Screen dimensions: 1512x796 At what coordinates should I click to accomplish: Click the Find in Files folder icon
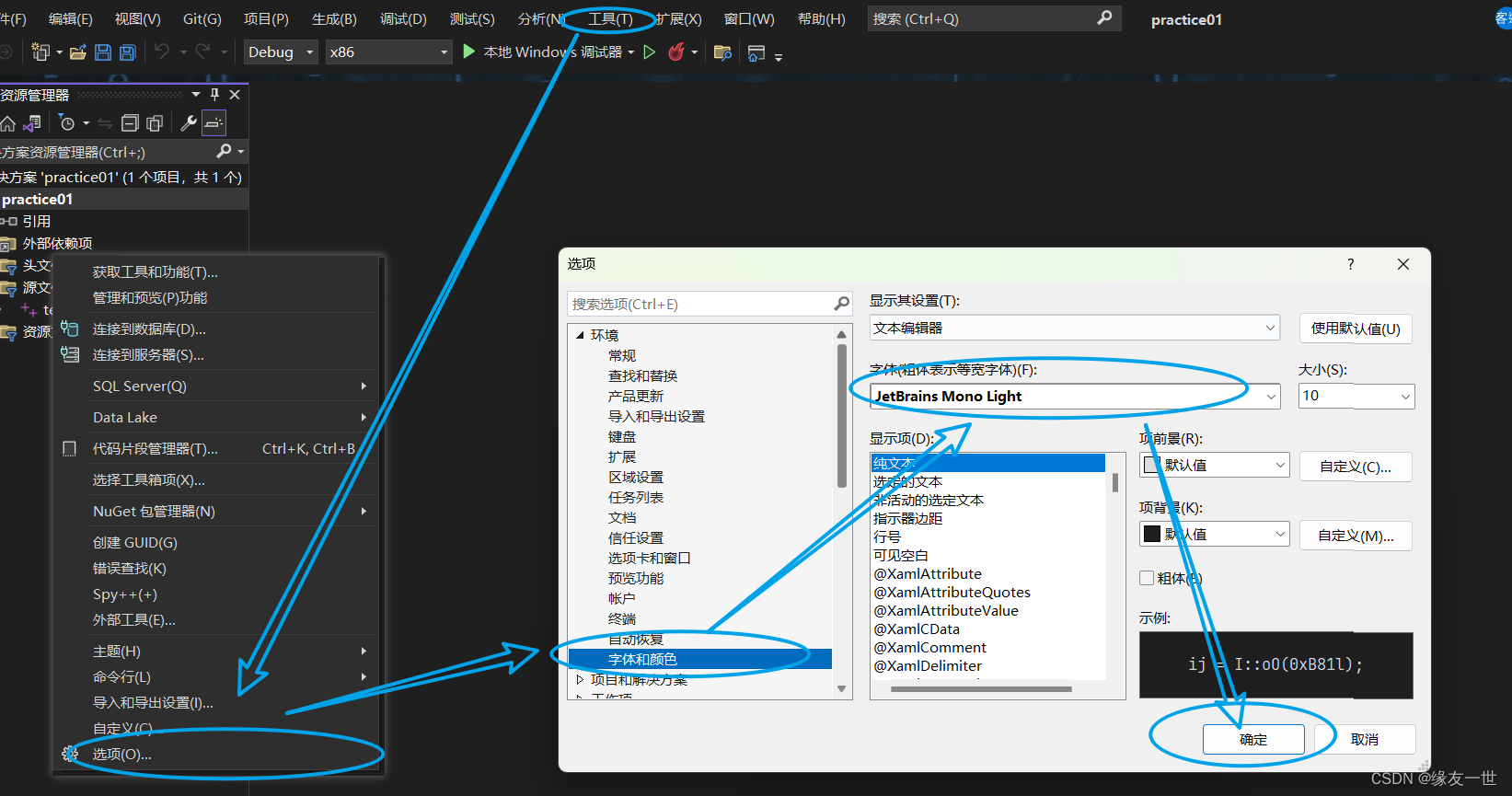723,52
